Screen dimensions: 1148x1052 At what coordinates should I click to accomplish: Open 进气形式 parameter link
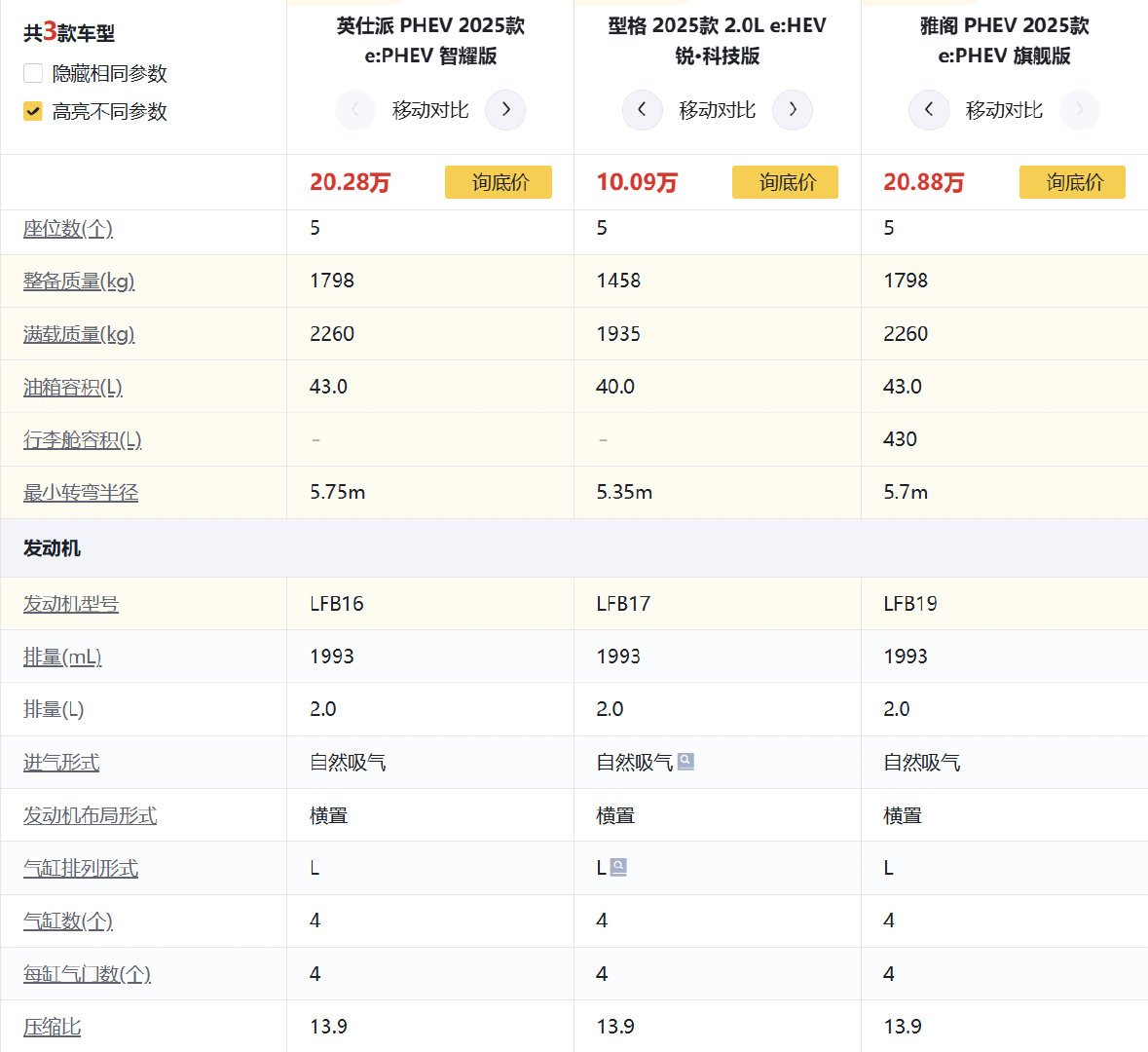point(61,762)
